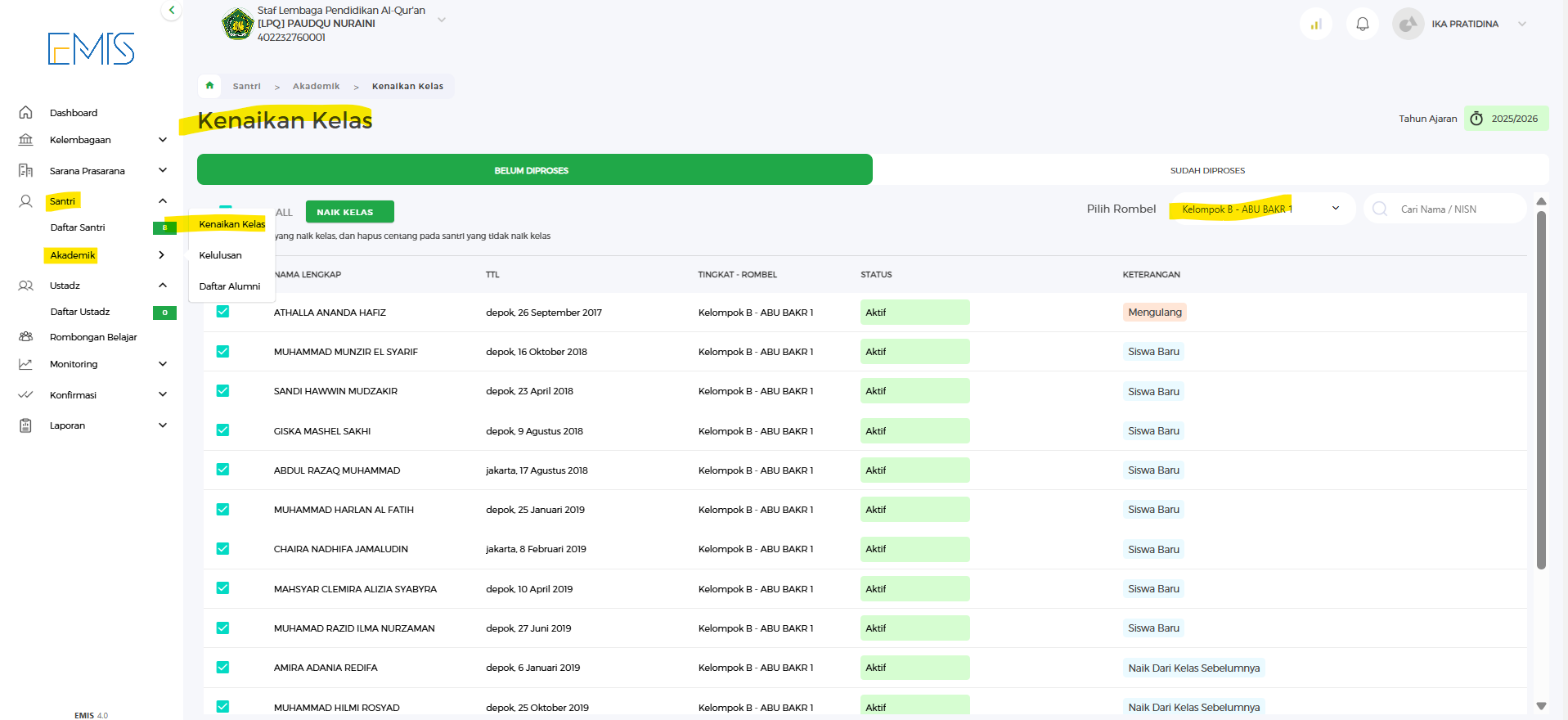Image resolution: width=1568 pixels, height=720 pixels.
Task: Click the 2025/2026 Tahun Ajaran button
Action: (x=1506, y=119)
